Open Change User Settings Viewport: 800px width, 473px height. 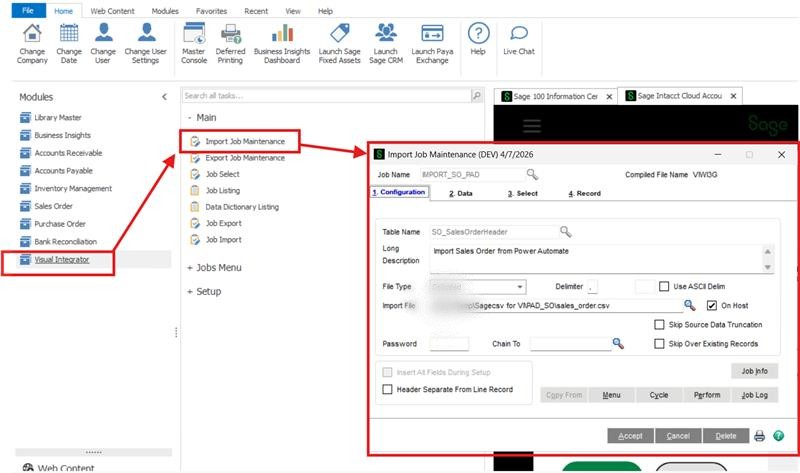click(x=145, y=43)
